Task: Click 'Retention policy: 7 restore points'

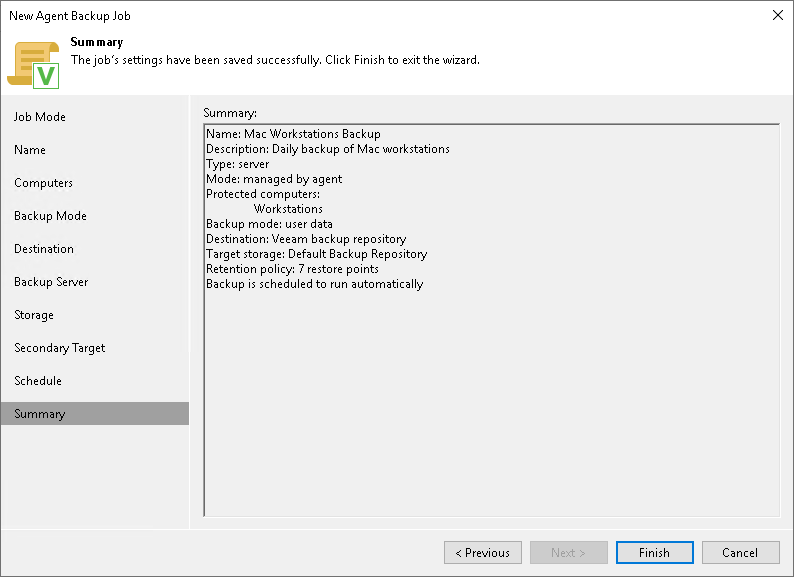Action: 292,269
